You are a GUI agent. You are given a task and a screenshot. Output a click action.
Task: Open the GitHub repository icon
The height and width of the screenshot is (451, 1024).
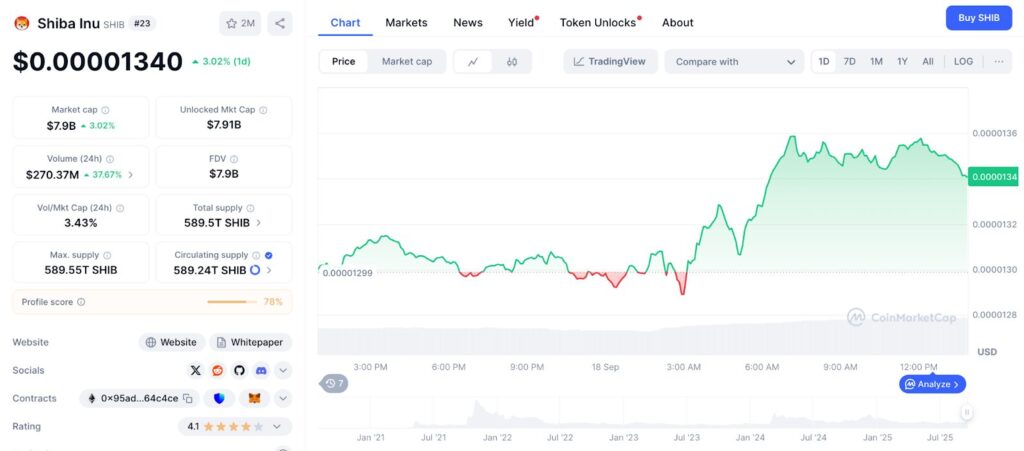(240, 370)
